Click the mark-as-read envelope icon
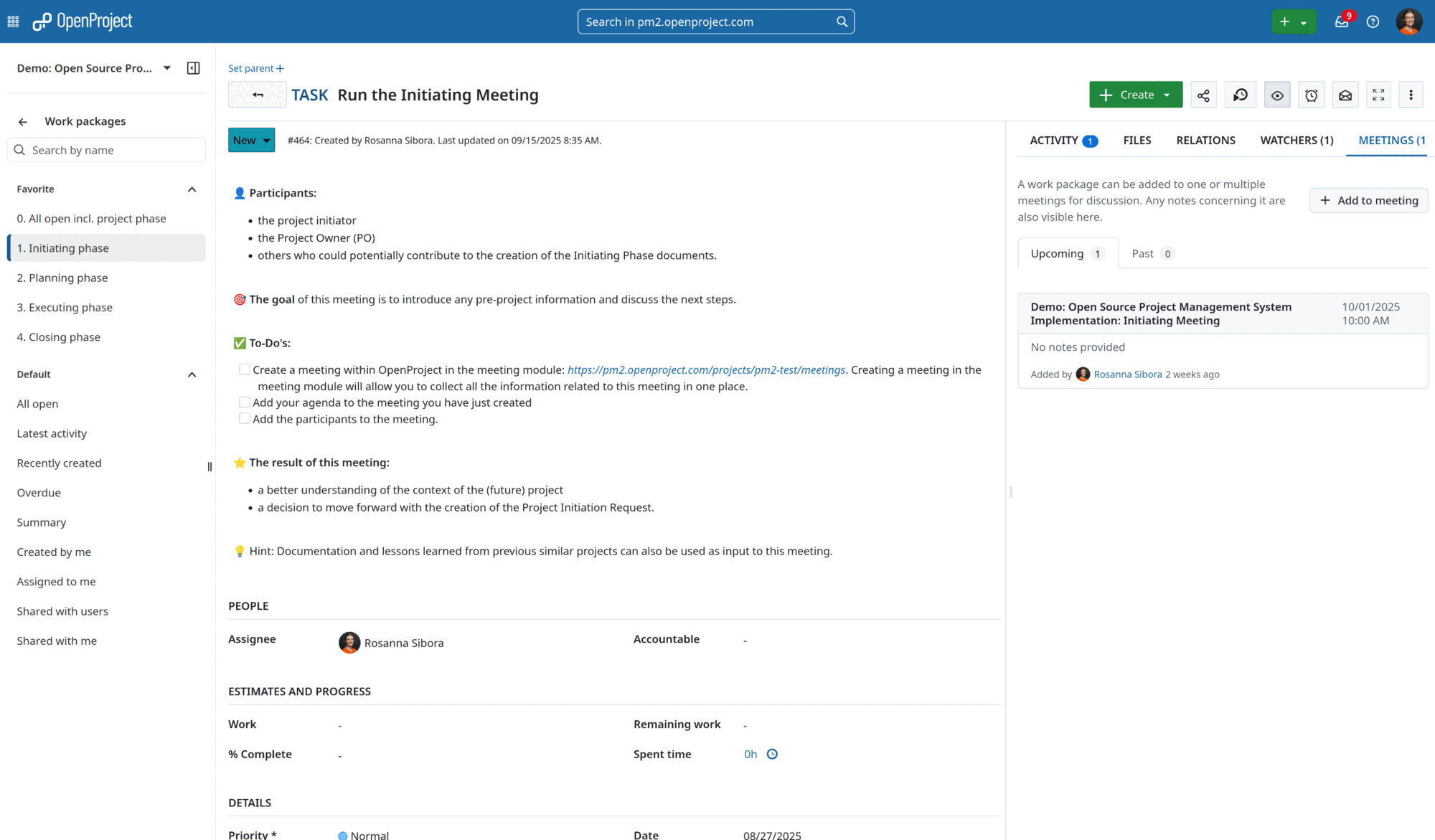 click(x=1345, y=94)
